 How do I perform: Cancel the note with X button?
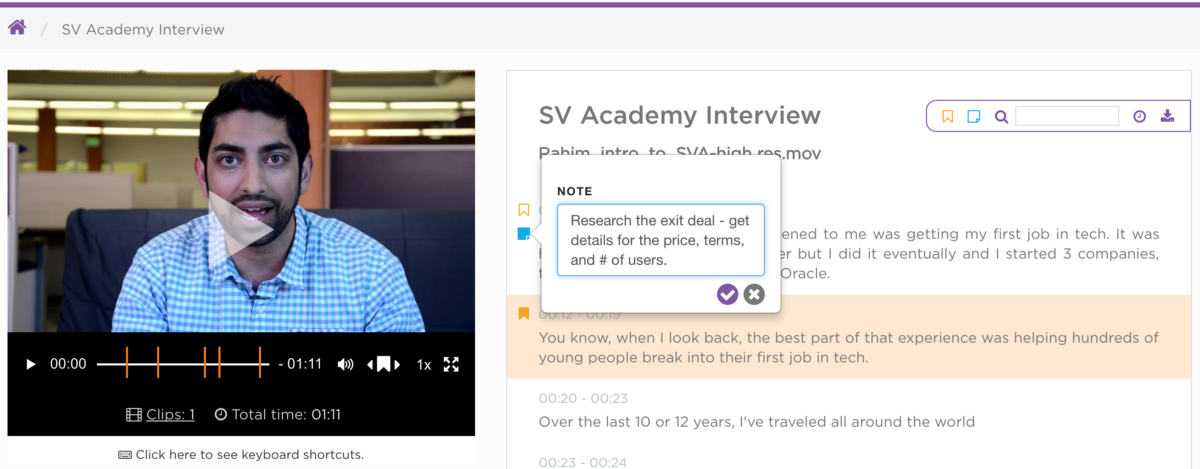click(x=754, y=294)
